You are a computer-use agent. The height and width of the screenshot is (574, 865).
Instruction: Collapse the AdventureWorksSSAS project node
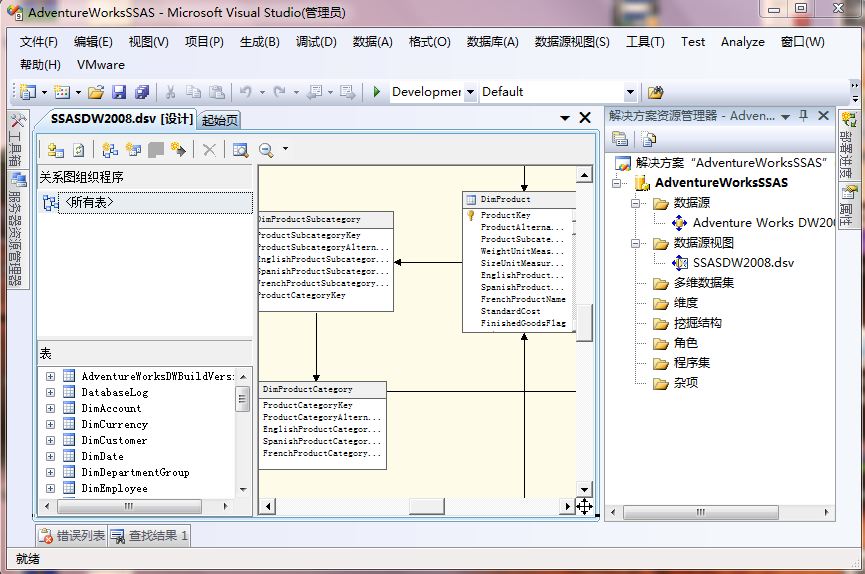click(x=617, y=183)
